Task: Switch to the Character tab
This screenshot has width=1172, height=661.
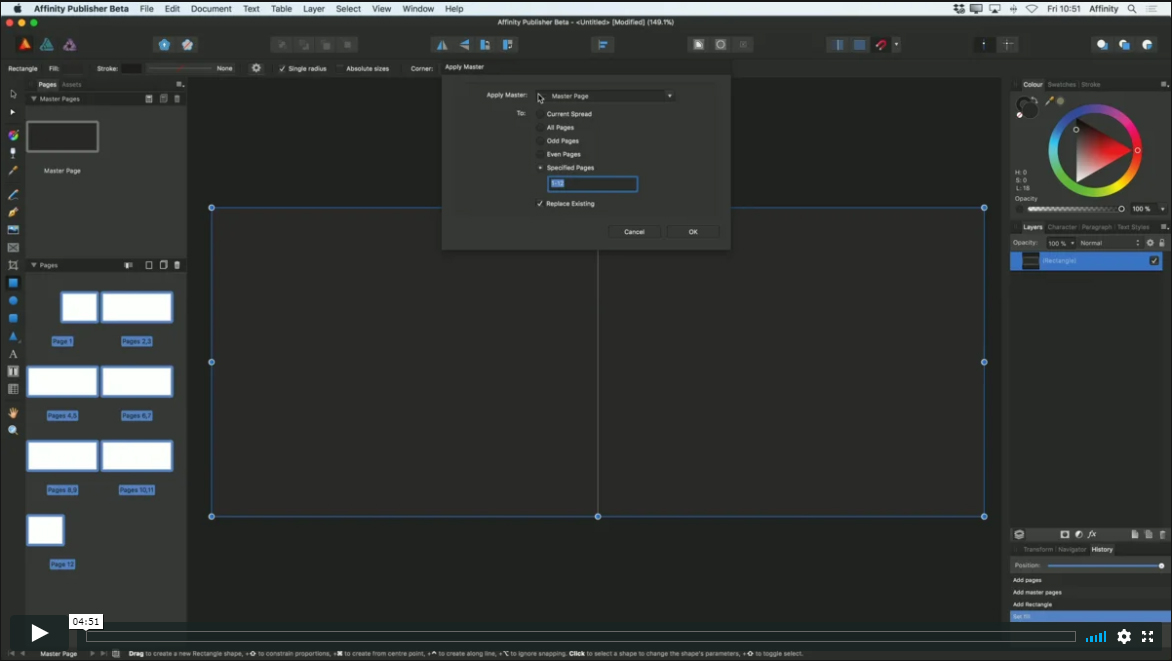Action: point(1062,227)
